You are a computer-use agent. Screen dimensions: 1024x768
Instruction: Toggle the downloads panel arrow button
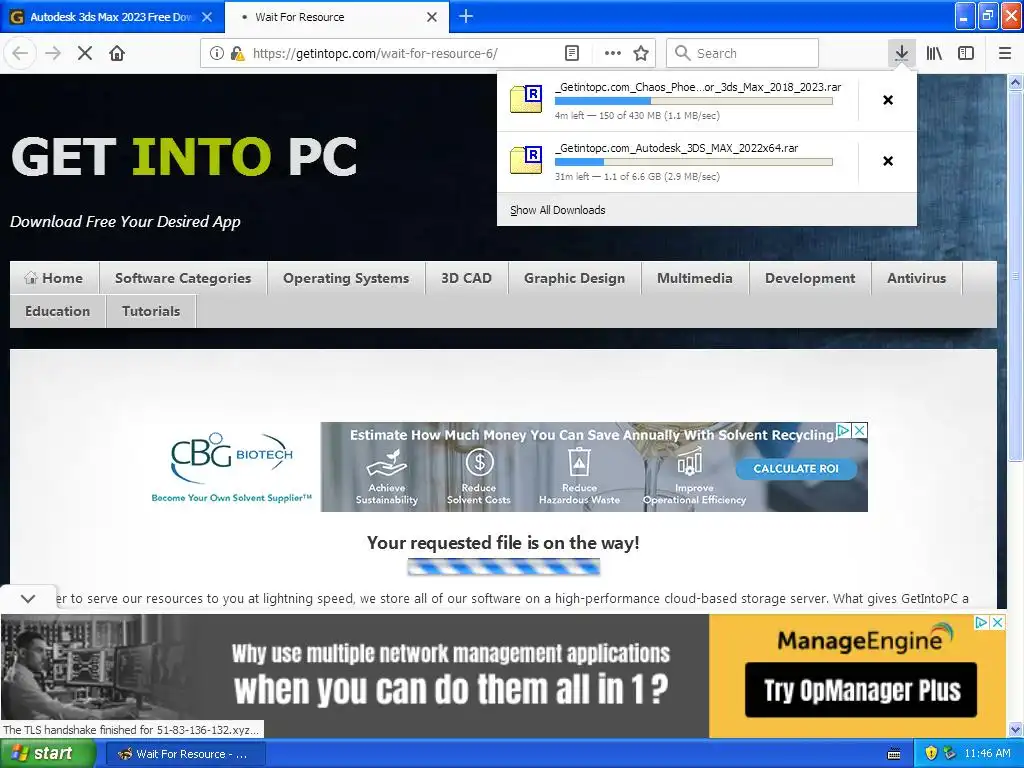point(901,53)
